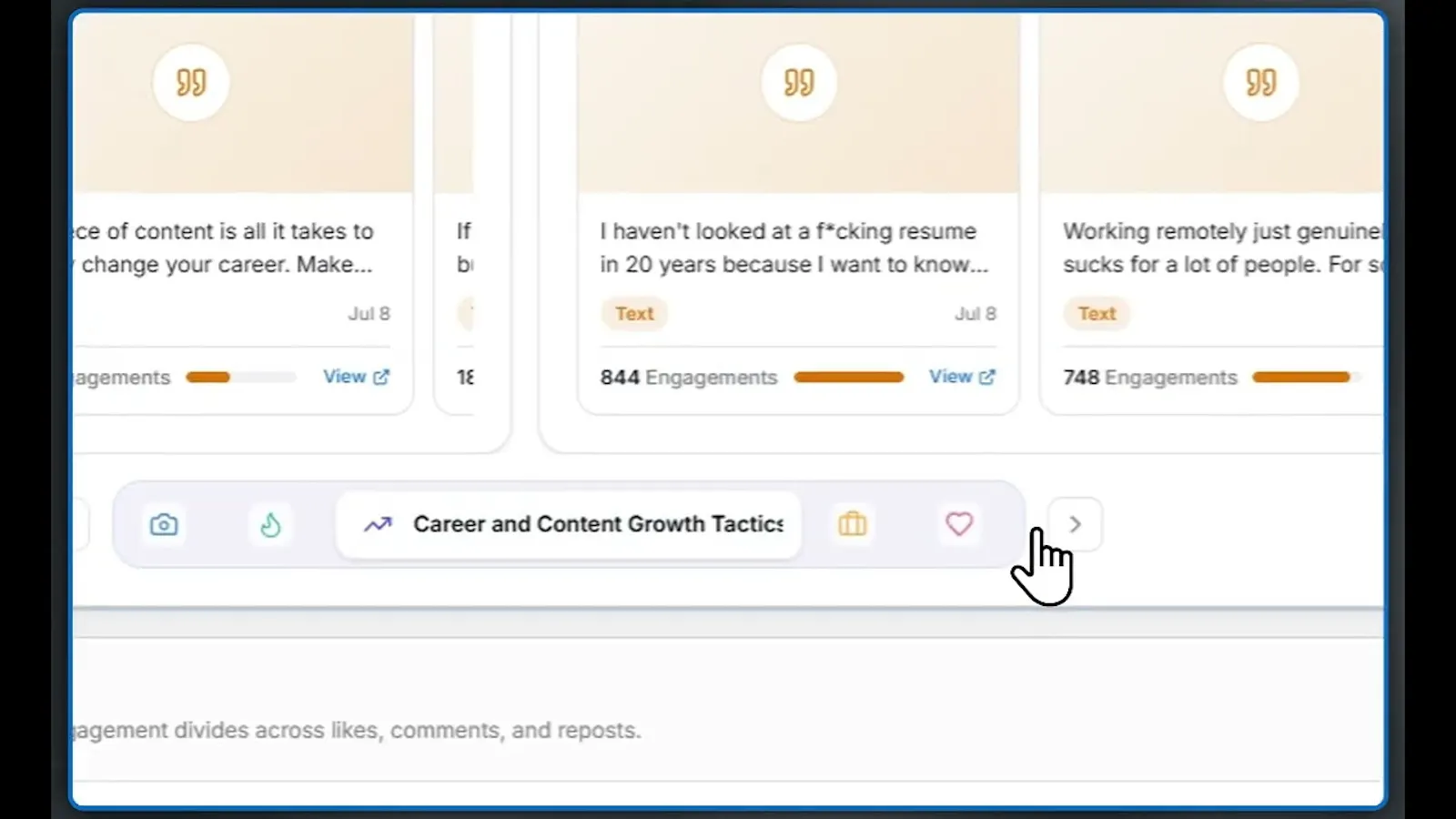Click the '844 Engagements' count
1456x819 pixels.
pos(689,378)
